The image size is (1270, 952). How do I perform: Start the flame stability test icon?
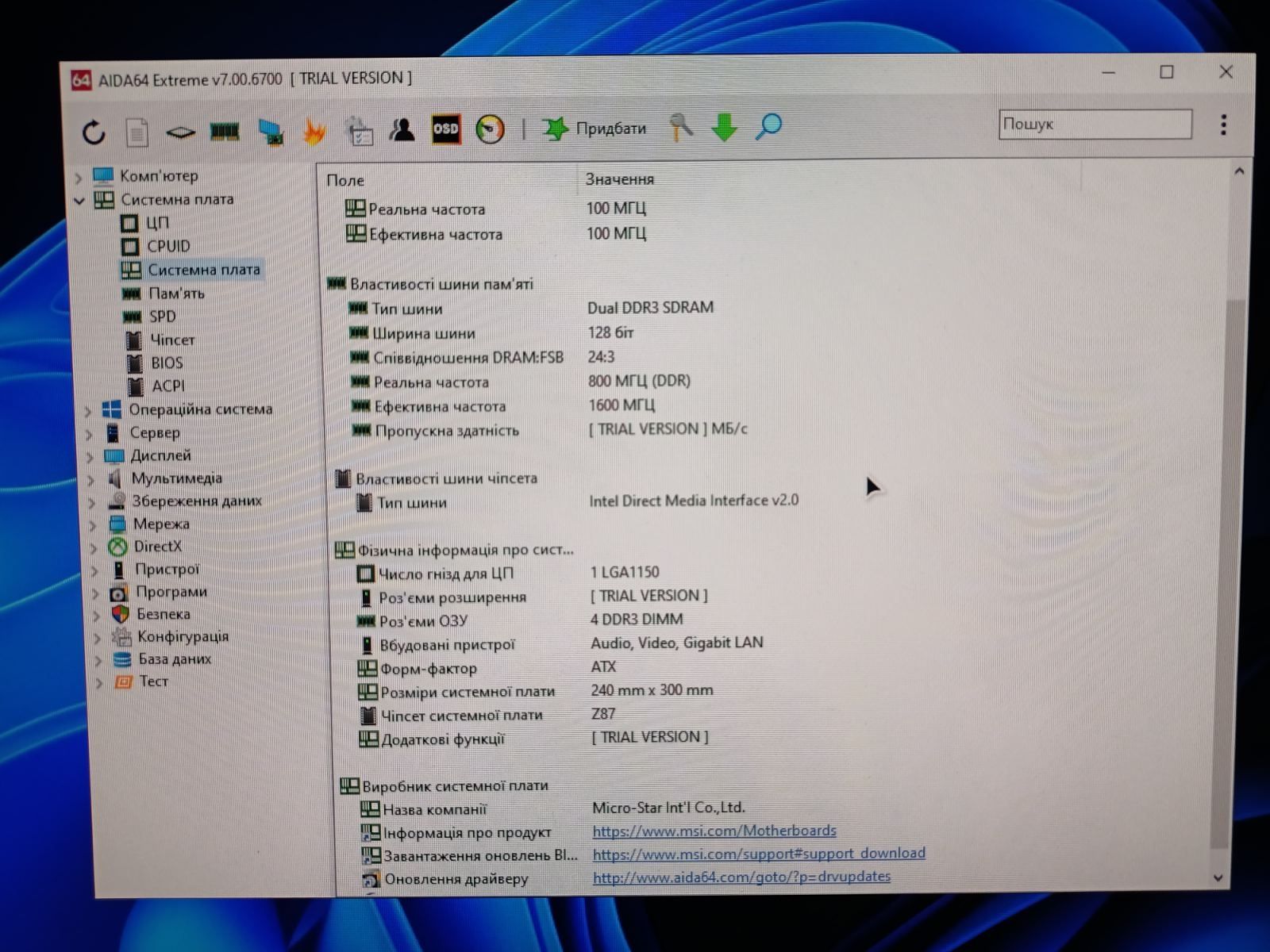click(315, 130)
